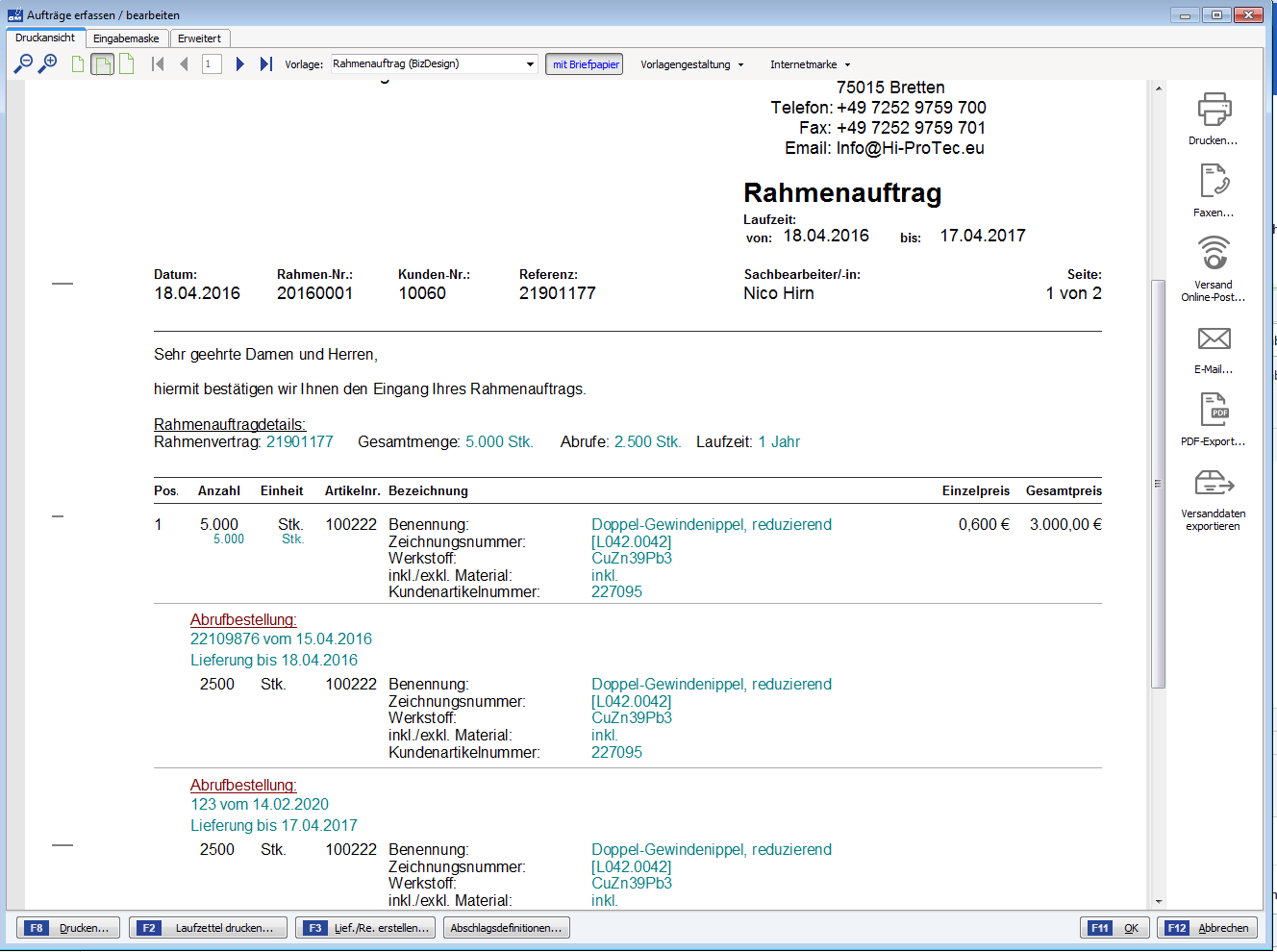1277x952 pixels.
Task: Select the single page view icon
Action: tap(78, 64)
